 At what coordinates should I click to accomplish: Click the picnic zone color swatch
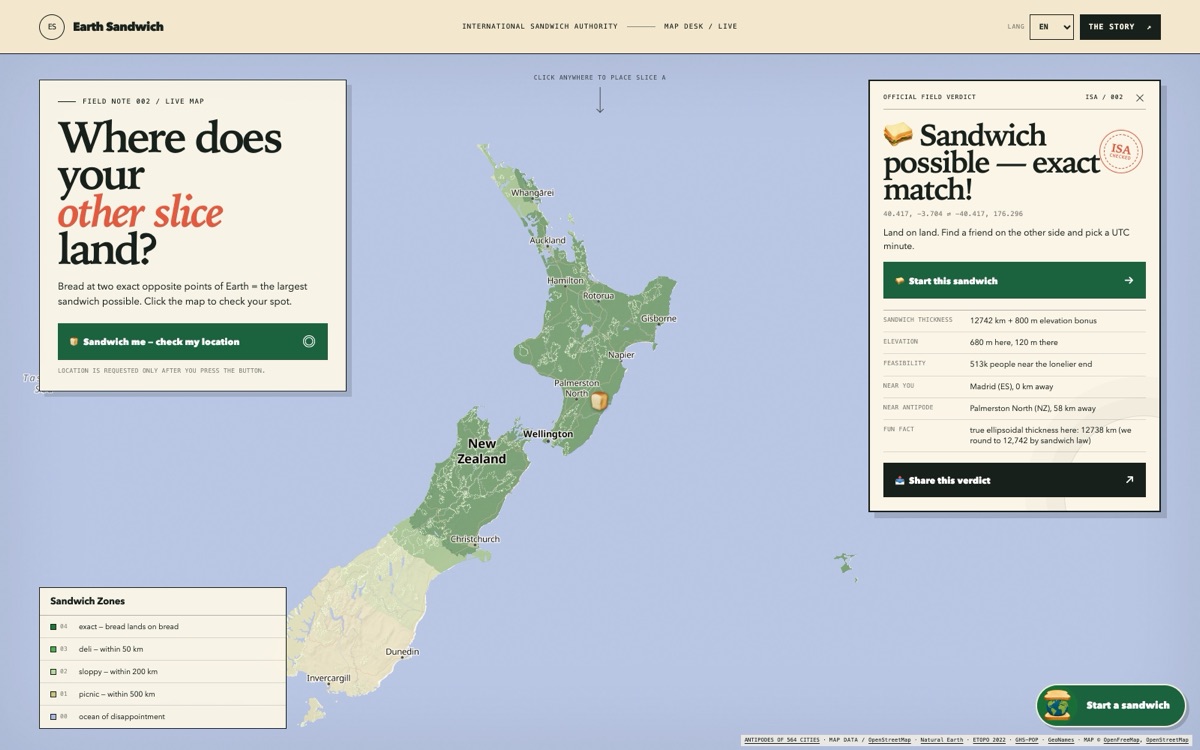point(53,694)
